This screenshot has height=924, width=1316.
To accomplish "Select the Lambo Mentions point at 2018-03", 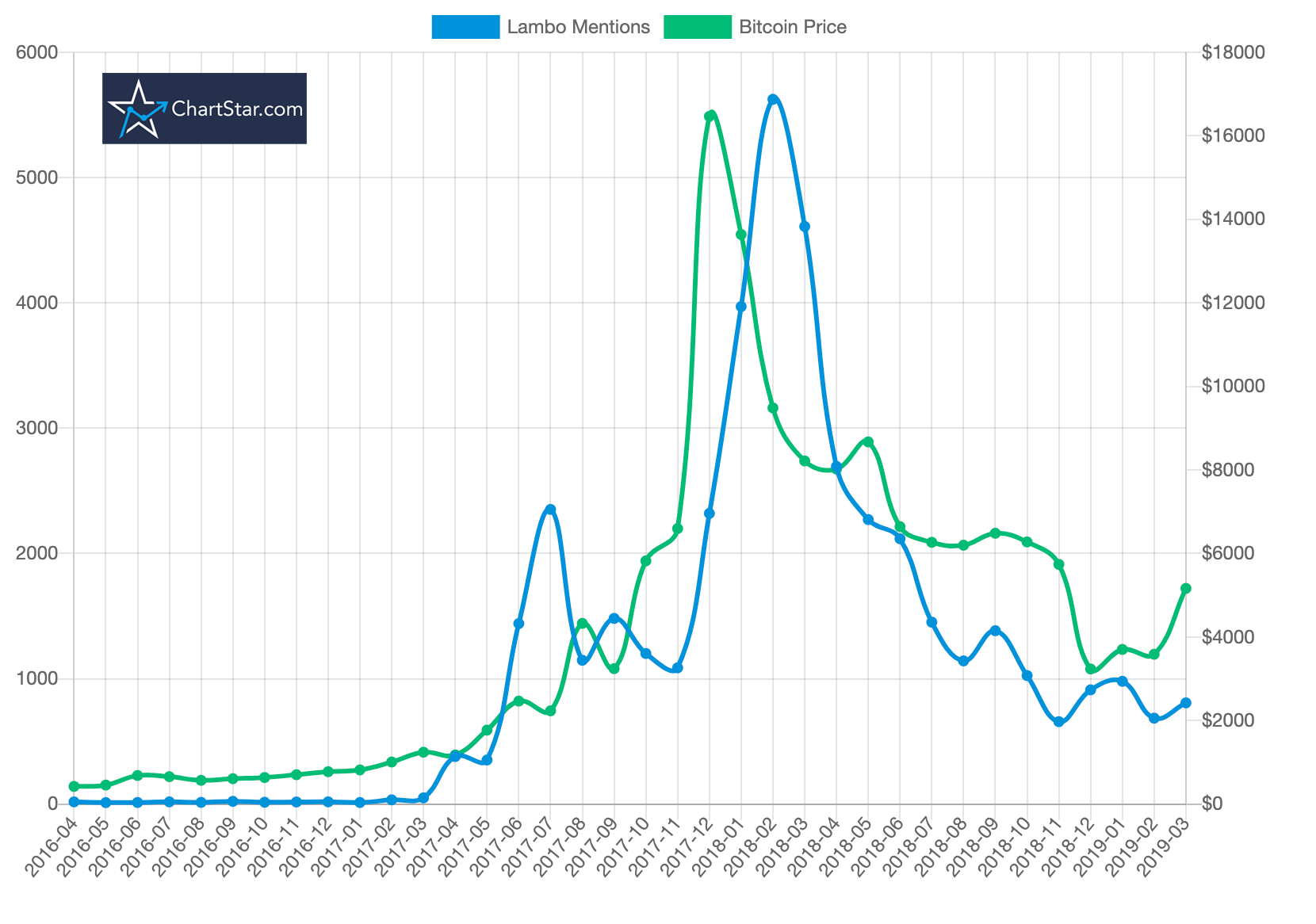I will point(805,227).
